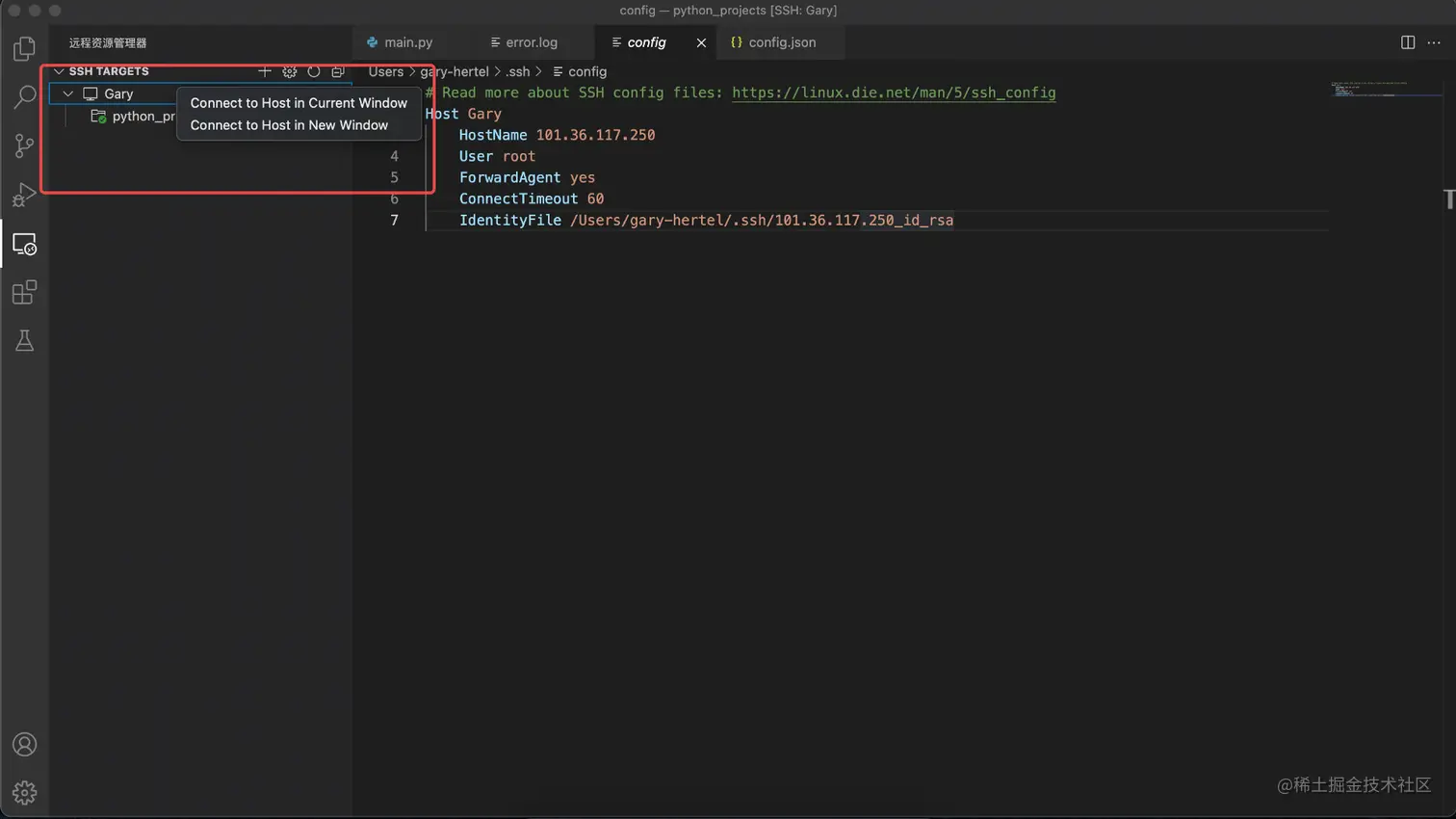Click the .ssh breadcrumb segment
This screenshot has width=1456, height=819.
(x=518, y=71)
